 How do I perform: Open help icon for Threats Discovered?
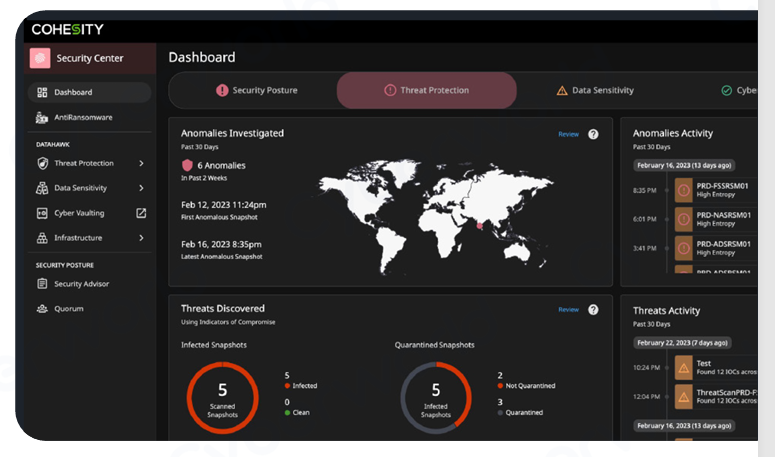(593, 310)
